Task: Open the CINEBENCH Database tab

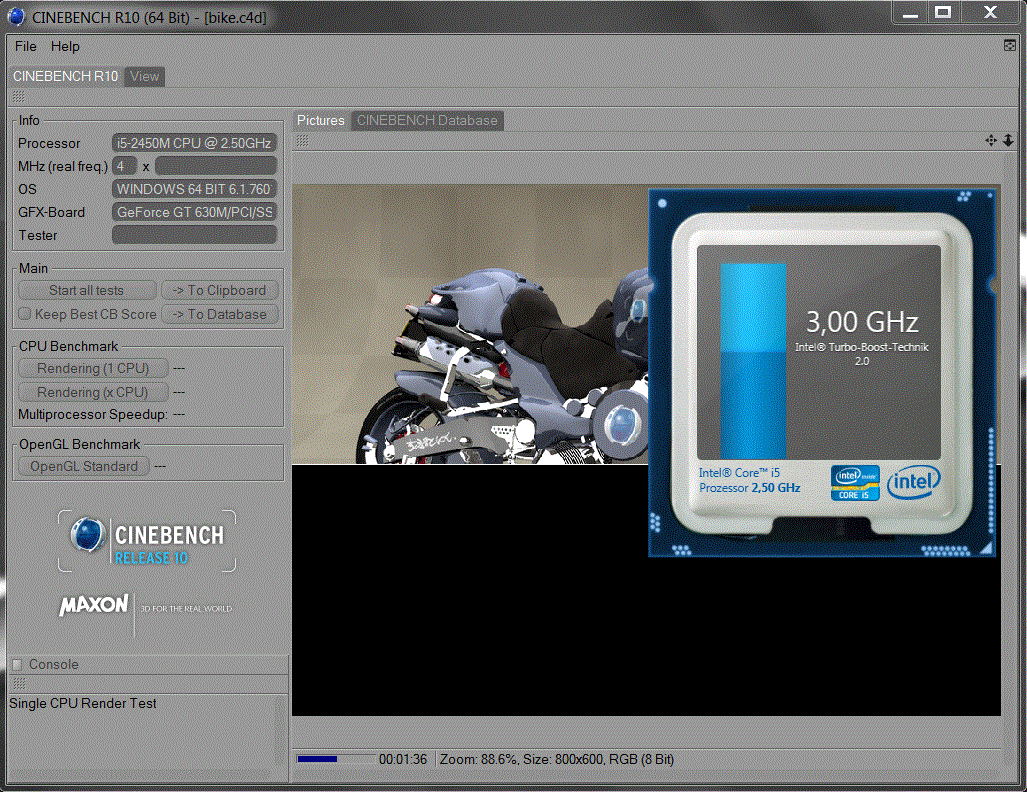Action: click(427, 121)
